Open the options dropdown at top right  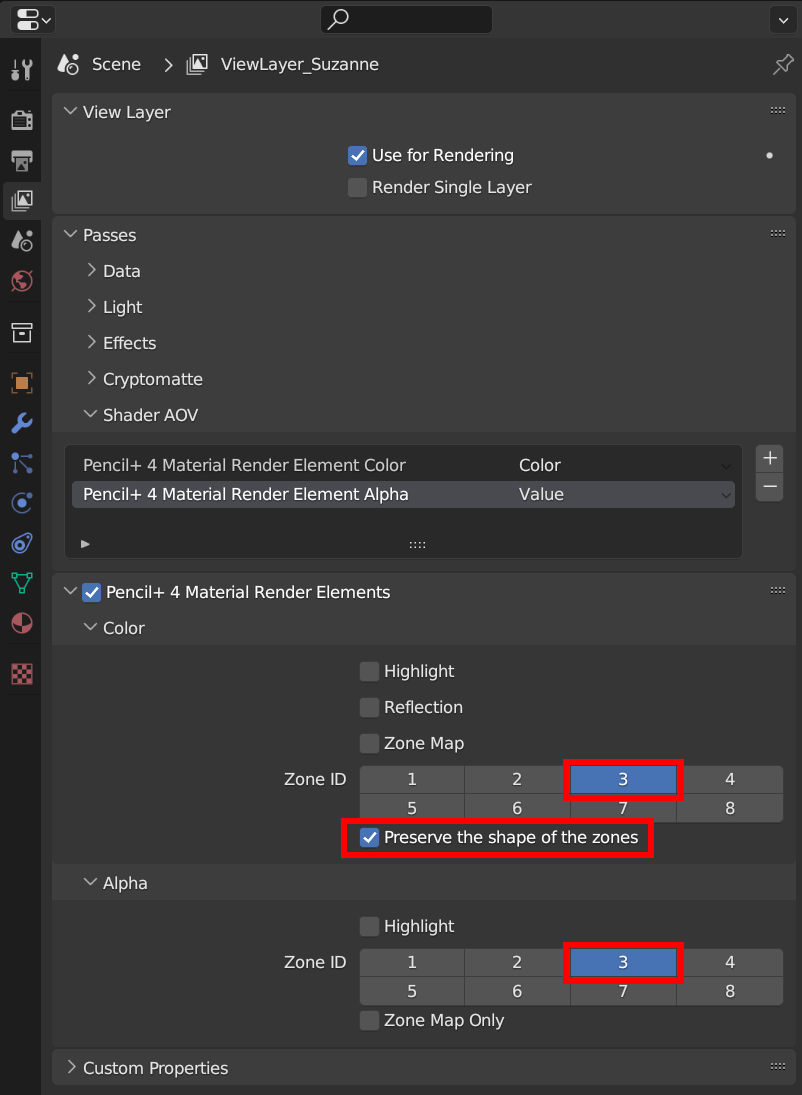click(x=782, y=20)
